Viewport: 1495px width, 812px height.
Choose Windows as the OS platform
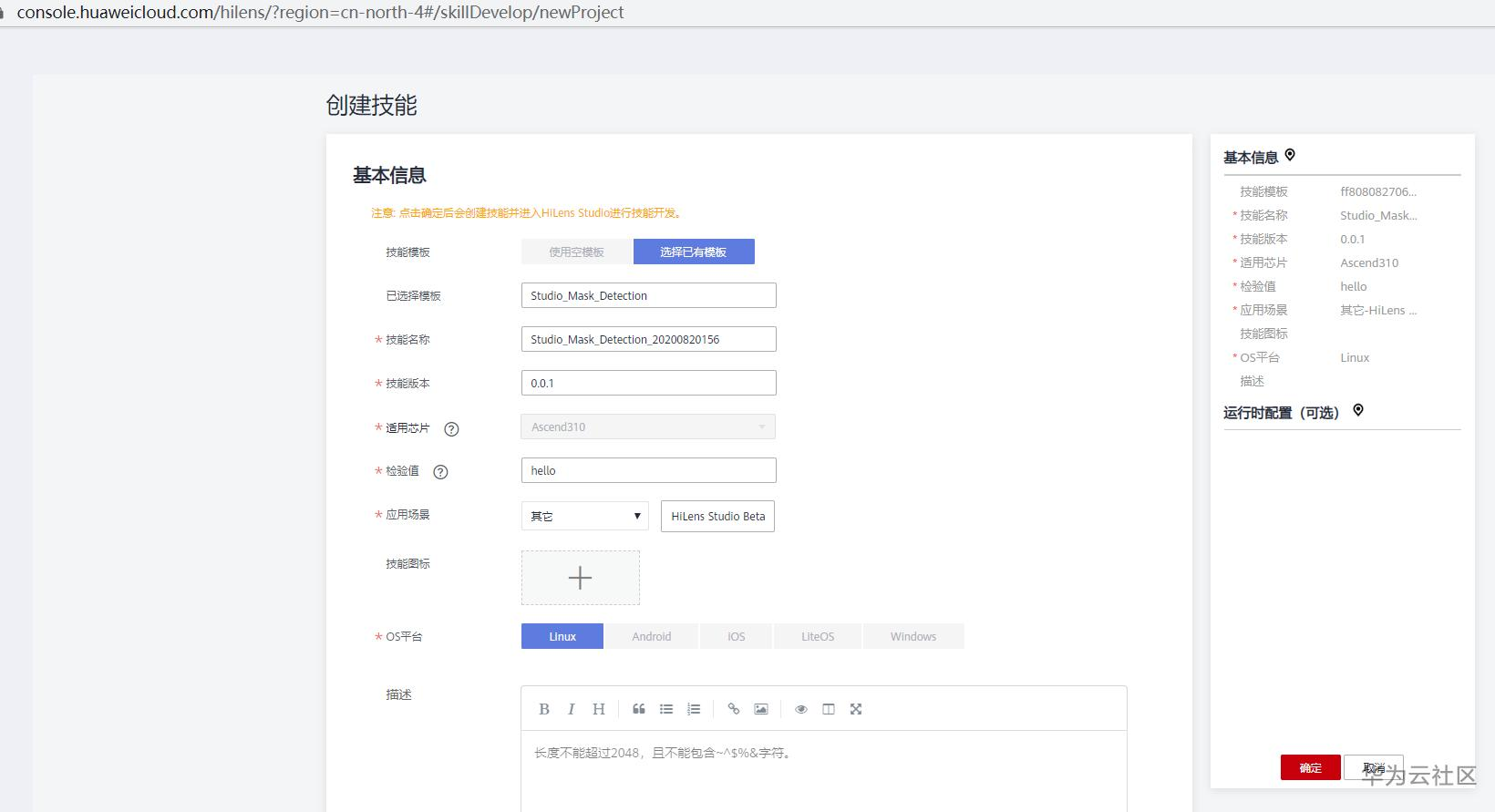click(x=913, y=636)
